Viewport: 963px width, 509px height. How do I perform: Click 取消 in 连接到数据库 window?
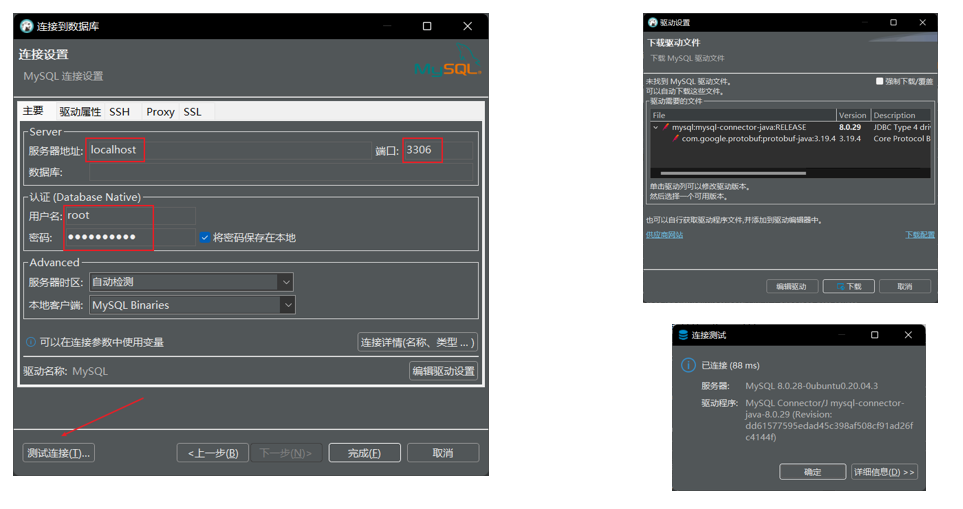pyautogui.click(x=443, y=453)
